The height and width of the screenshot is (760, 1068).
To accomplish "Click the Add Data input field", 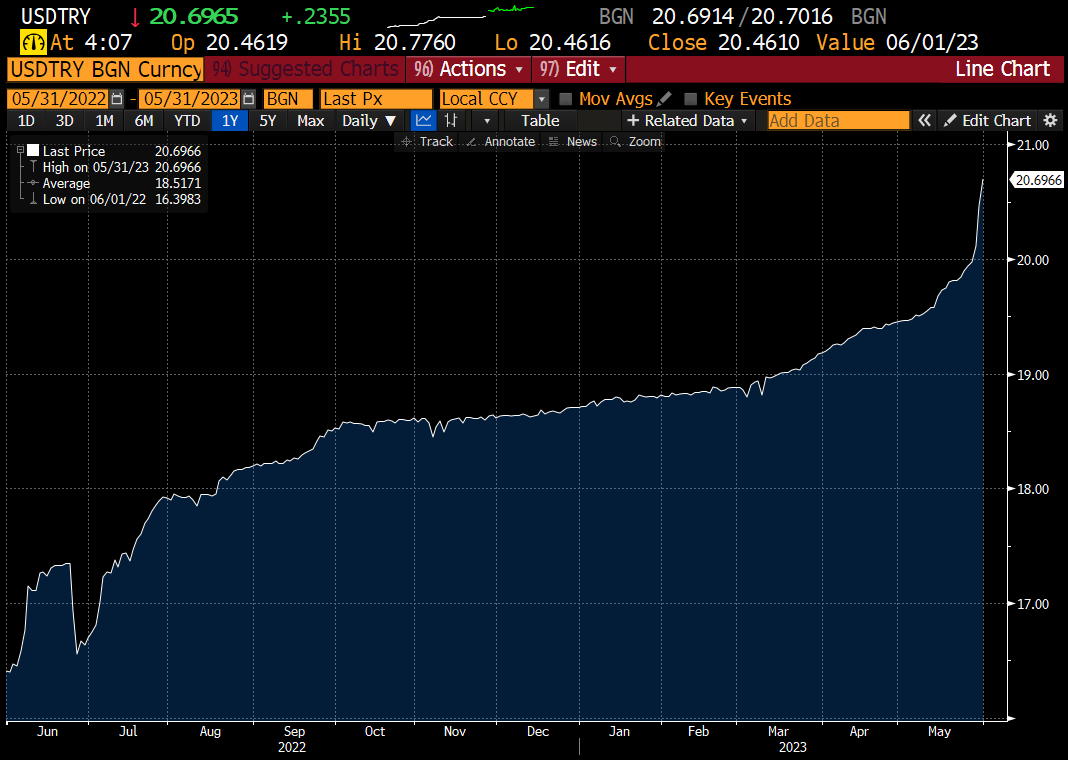I will (838, 120).
